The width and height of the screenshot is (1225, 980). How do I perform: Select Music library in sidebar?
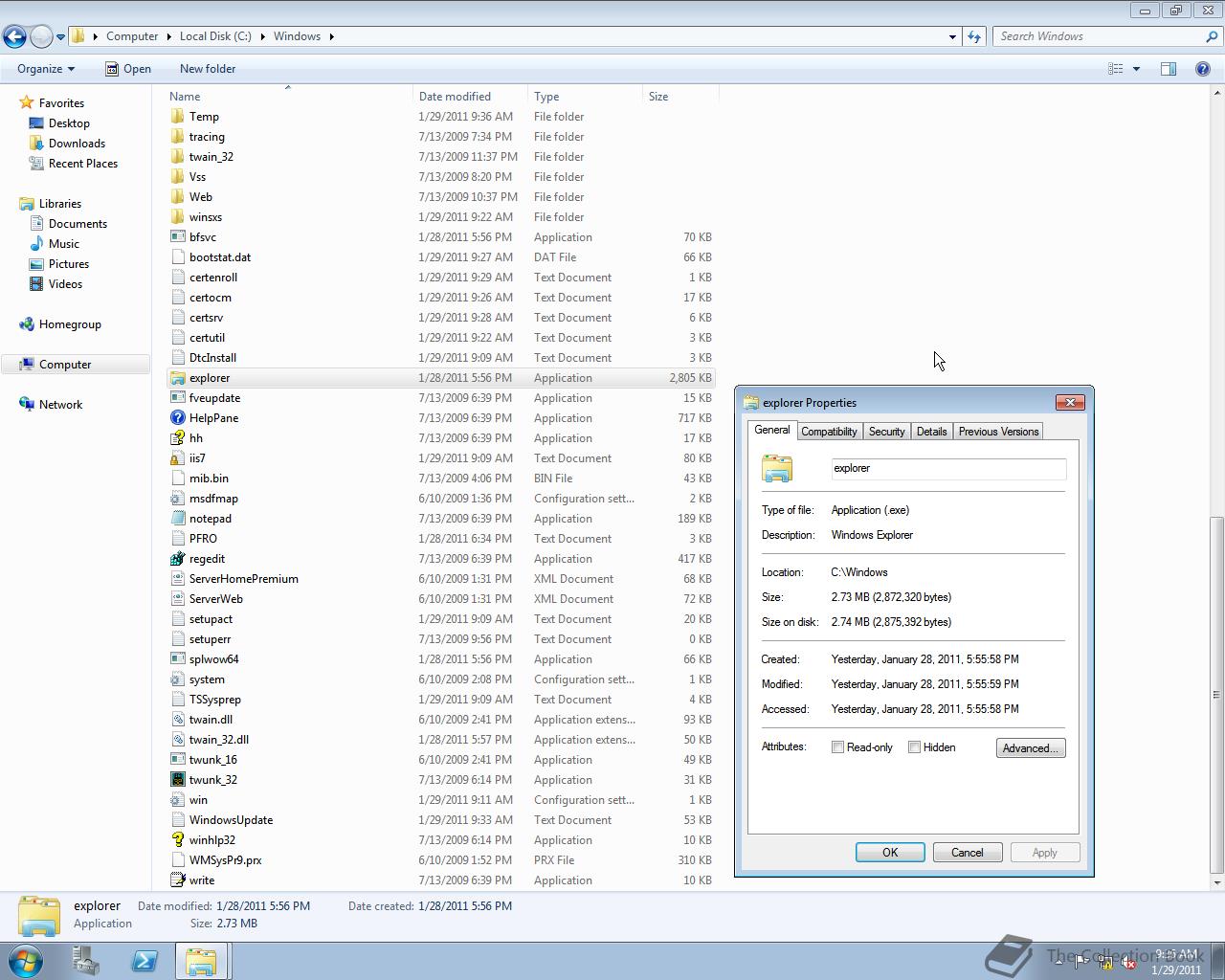(64, 244)
